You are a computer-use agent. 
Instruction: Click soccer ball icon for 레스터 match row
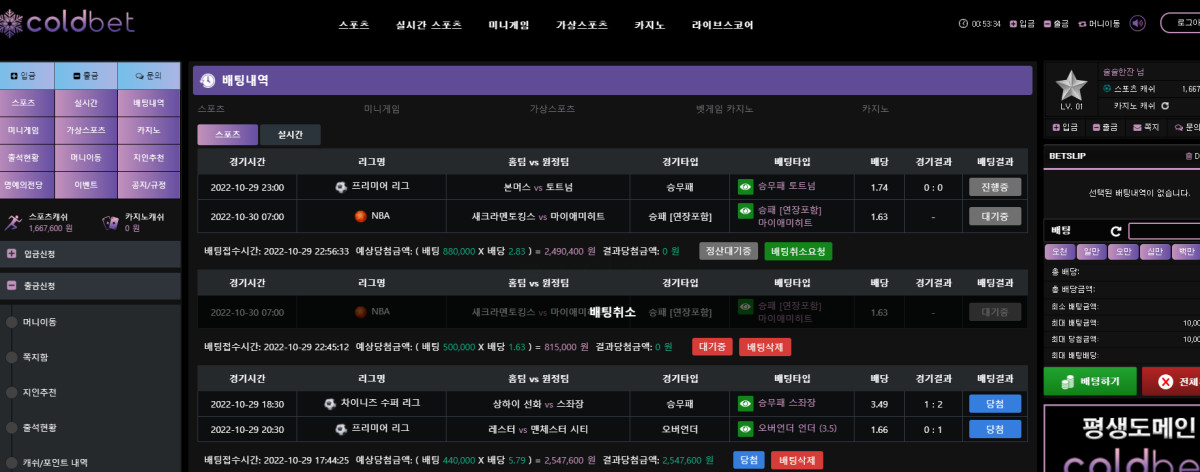tap(341, 428)
